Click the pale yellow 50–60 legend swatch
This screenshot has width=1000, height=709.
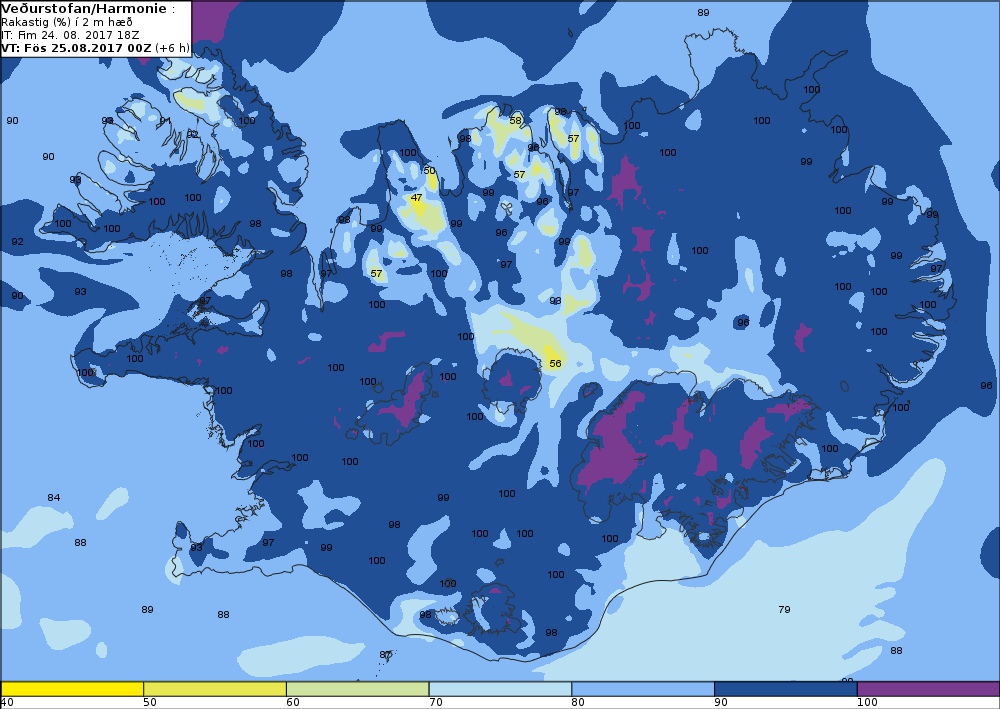click(x=215, y=689)
